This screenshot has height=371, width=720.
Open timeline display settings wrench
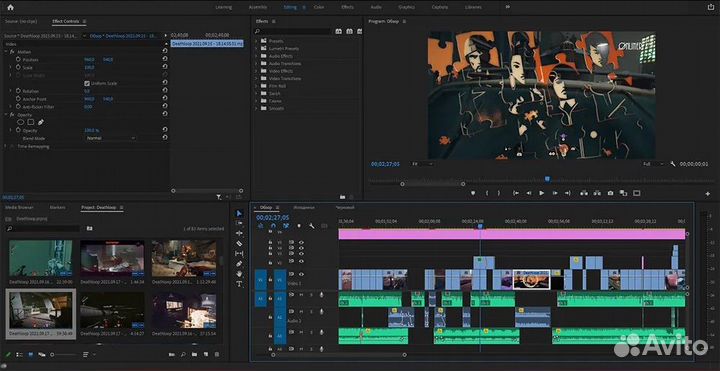[311, 226]
